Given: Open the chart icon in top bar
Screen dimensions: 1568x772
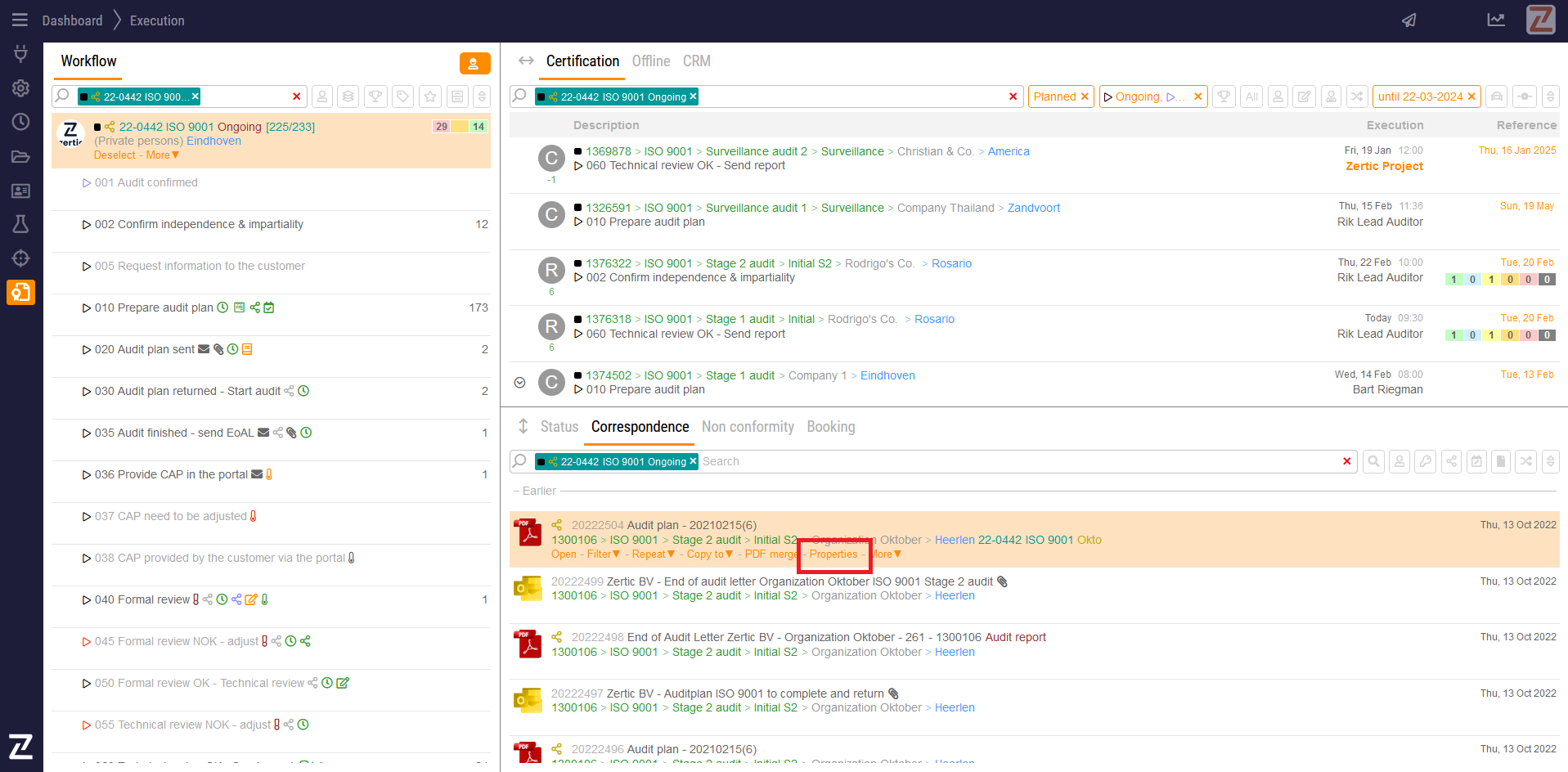Looking at the screenshot, I should [1496, 20].
